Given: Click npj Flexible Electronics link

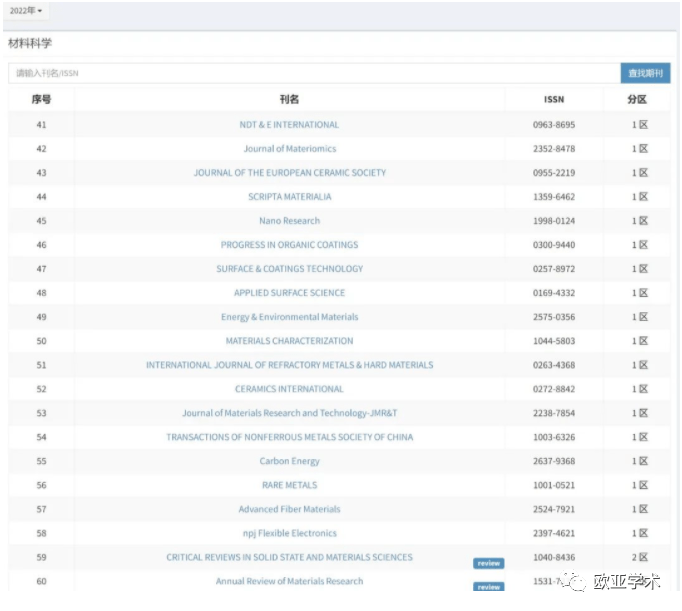Looking at the screenshot, I should (x=289, y=533).
